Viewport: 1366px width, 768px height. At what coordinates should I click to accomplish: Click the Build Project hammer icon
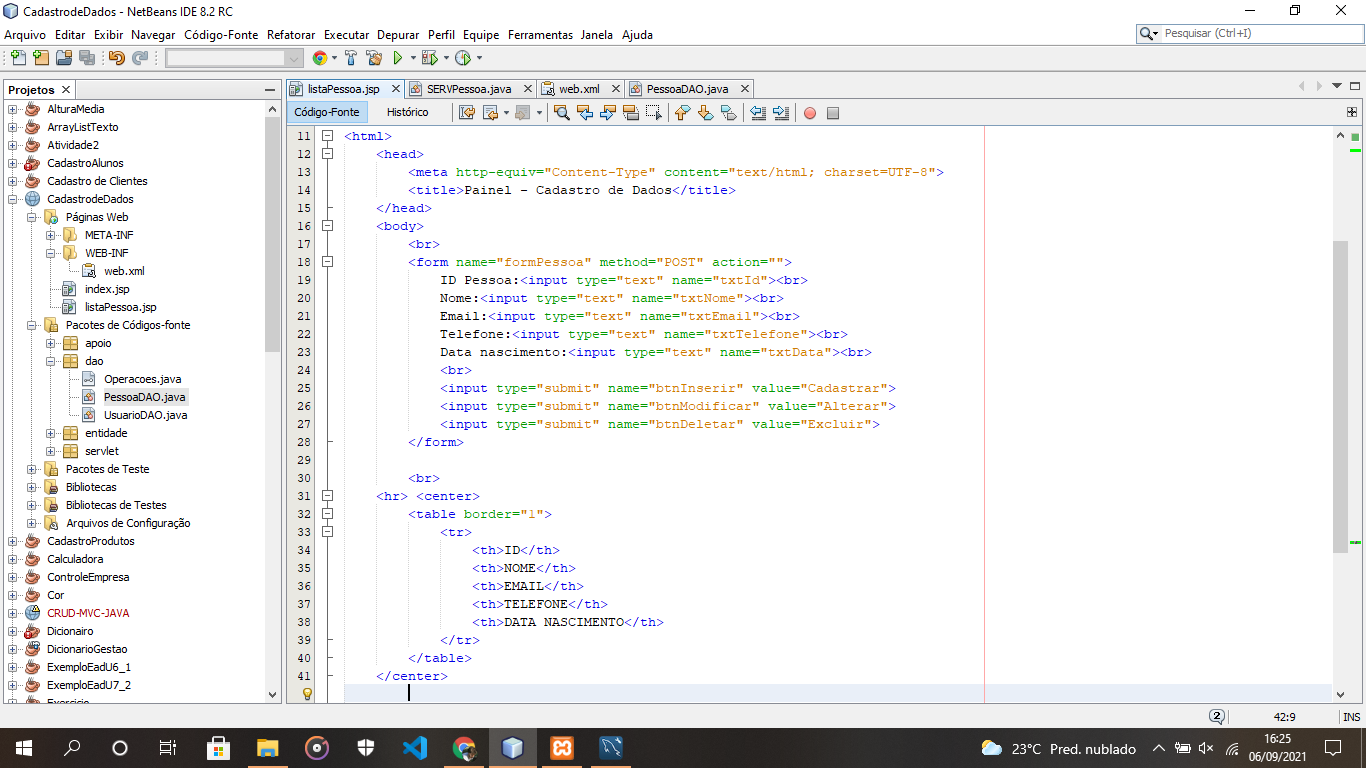pos(351,58)
